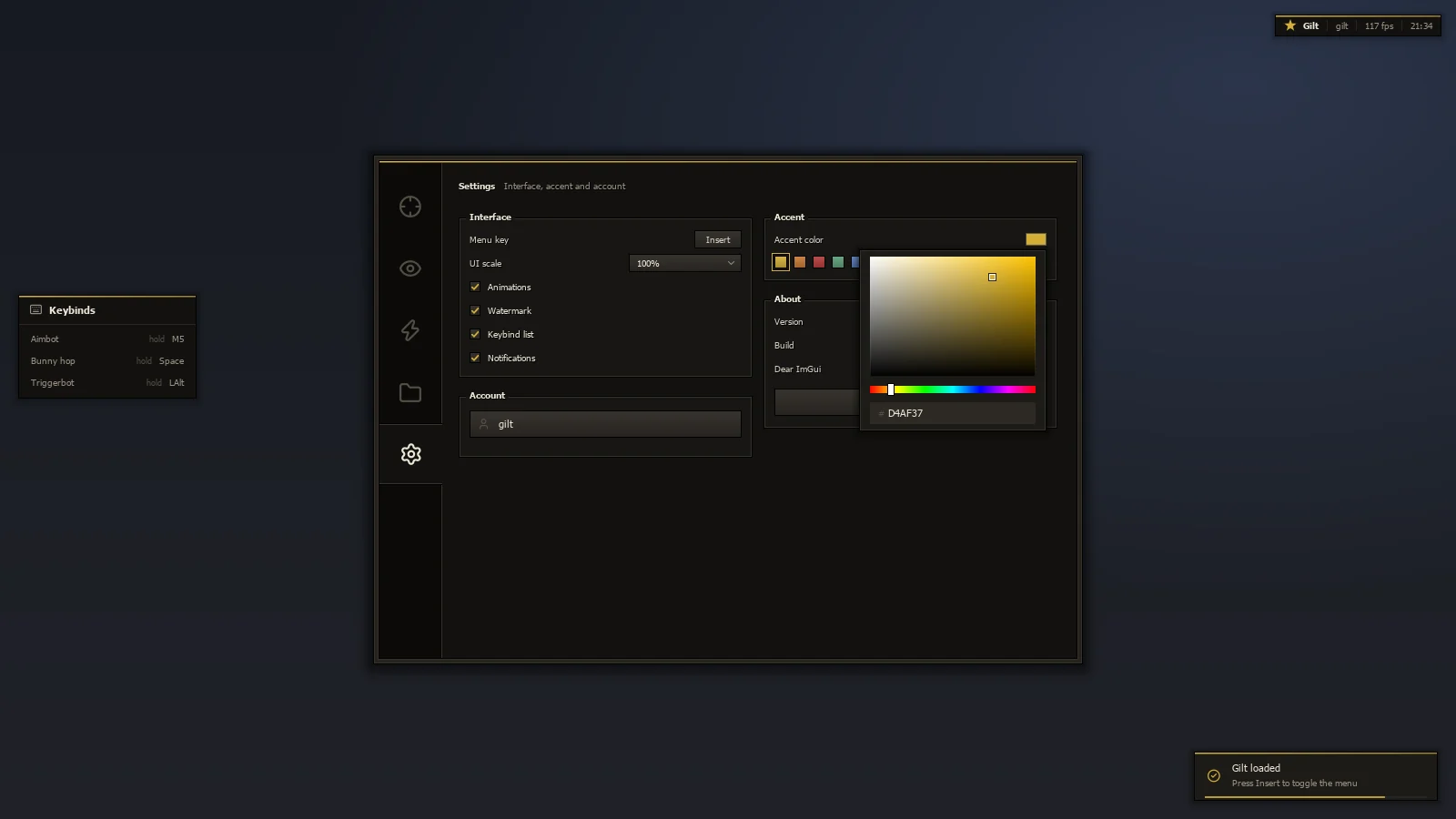Toggle the Watermark checkbox

tap(475, 310)
